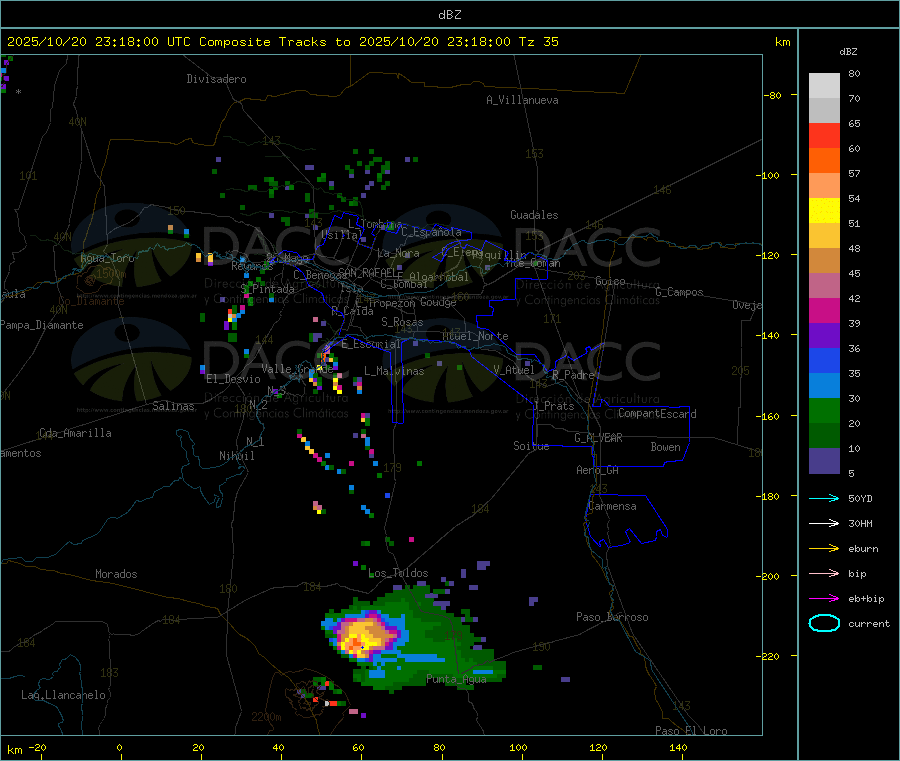Click the 'Salinas' map label
Screen dimensions: 900x761
point(173,406)
